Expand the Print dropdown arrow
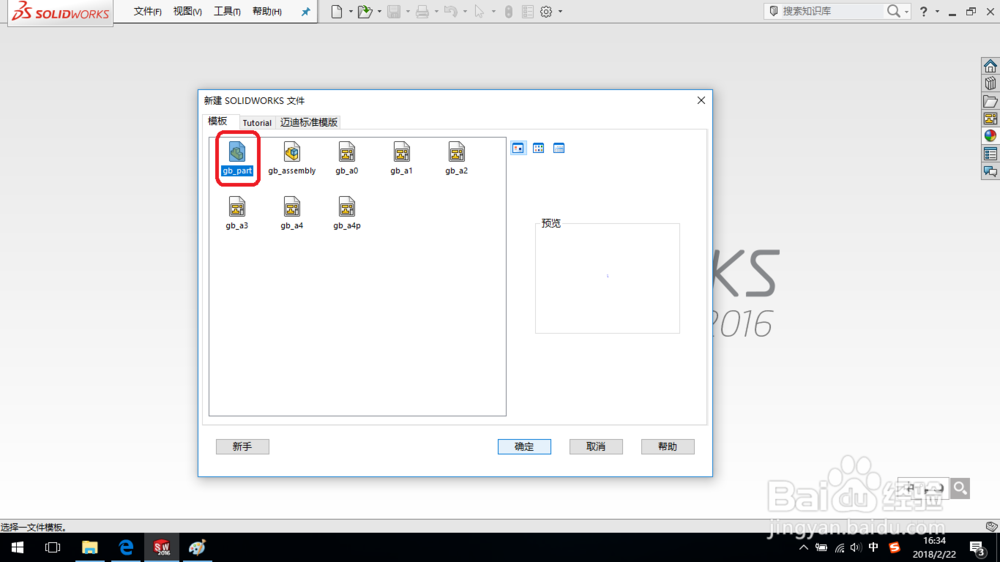Screen dimensions: 1000x562 point(436,11)
